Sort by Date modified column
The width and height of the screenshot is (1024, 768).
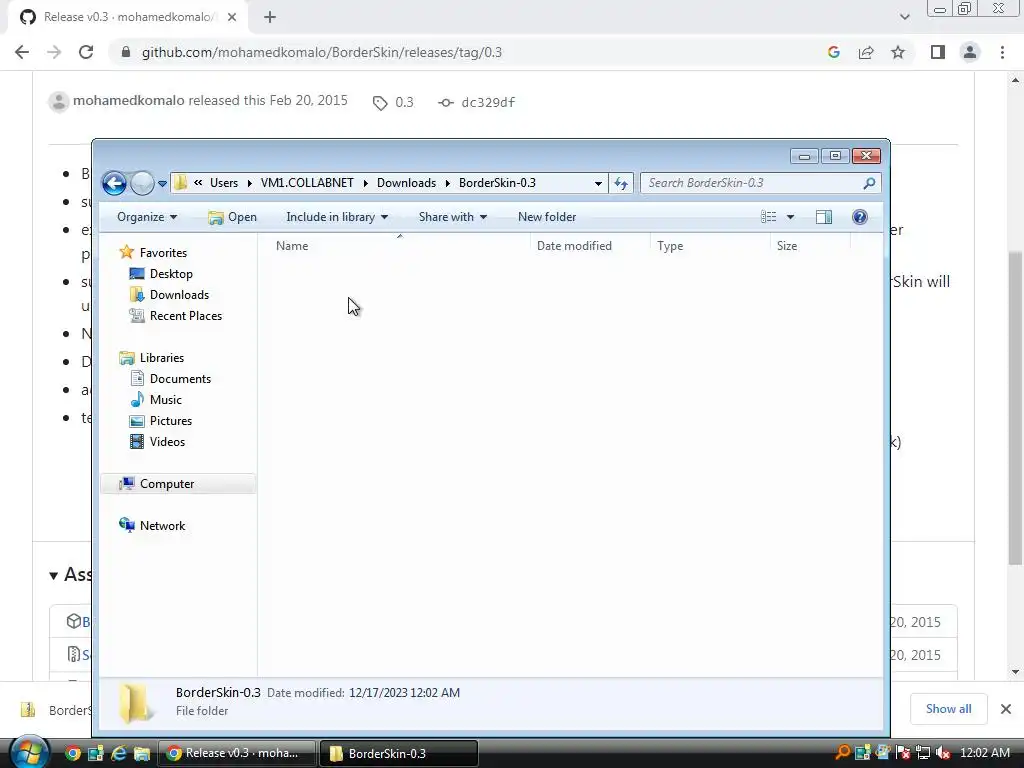click(574, 246)
